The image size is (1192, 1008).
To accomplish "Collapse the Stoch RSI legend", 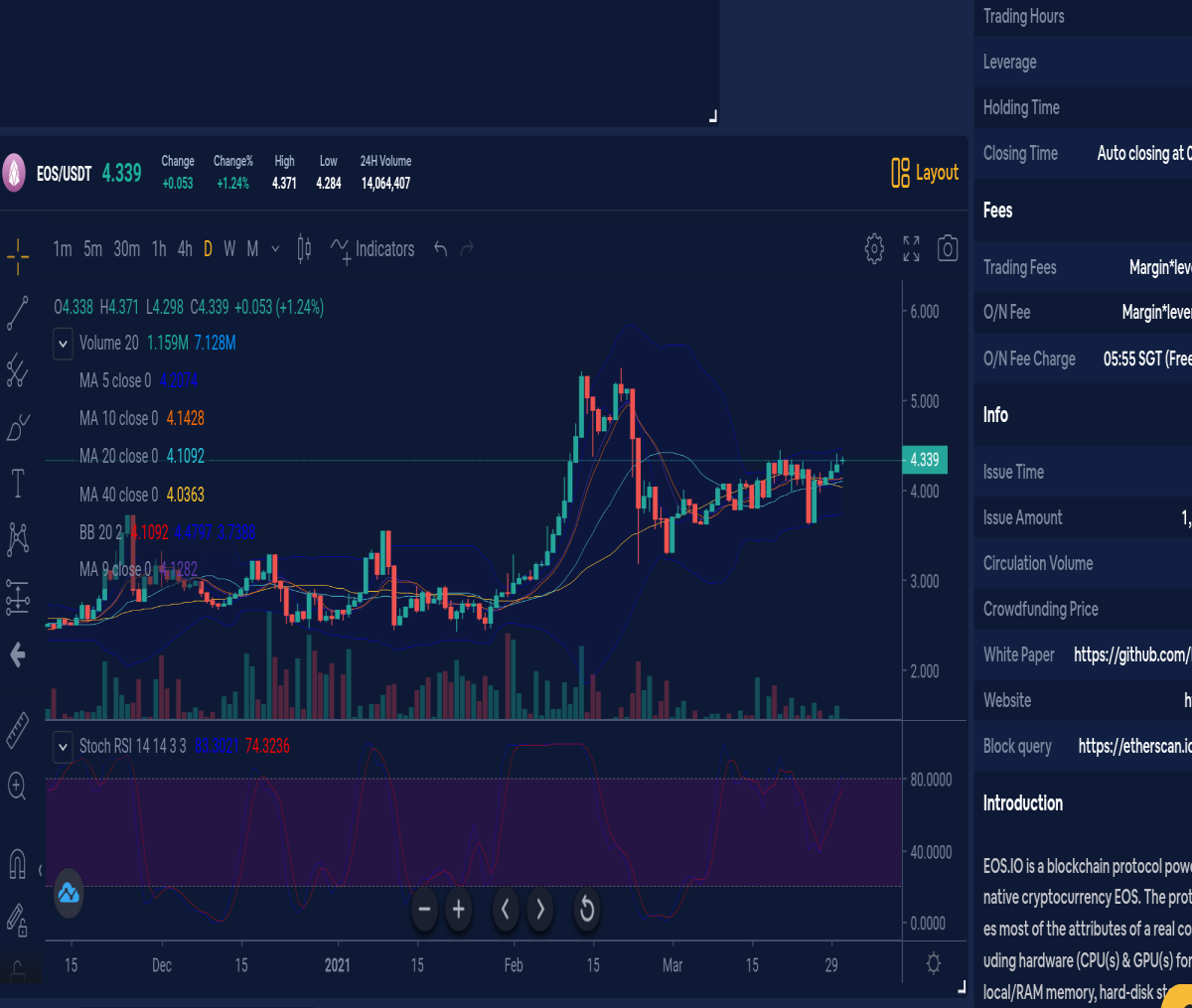I will pos(63,747).
